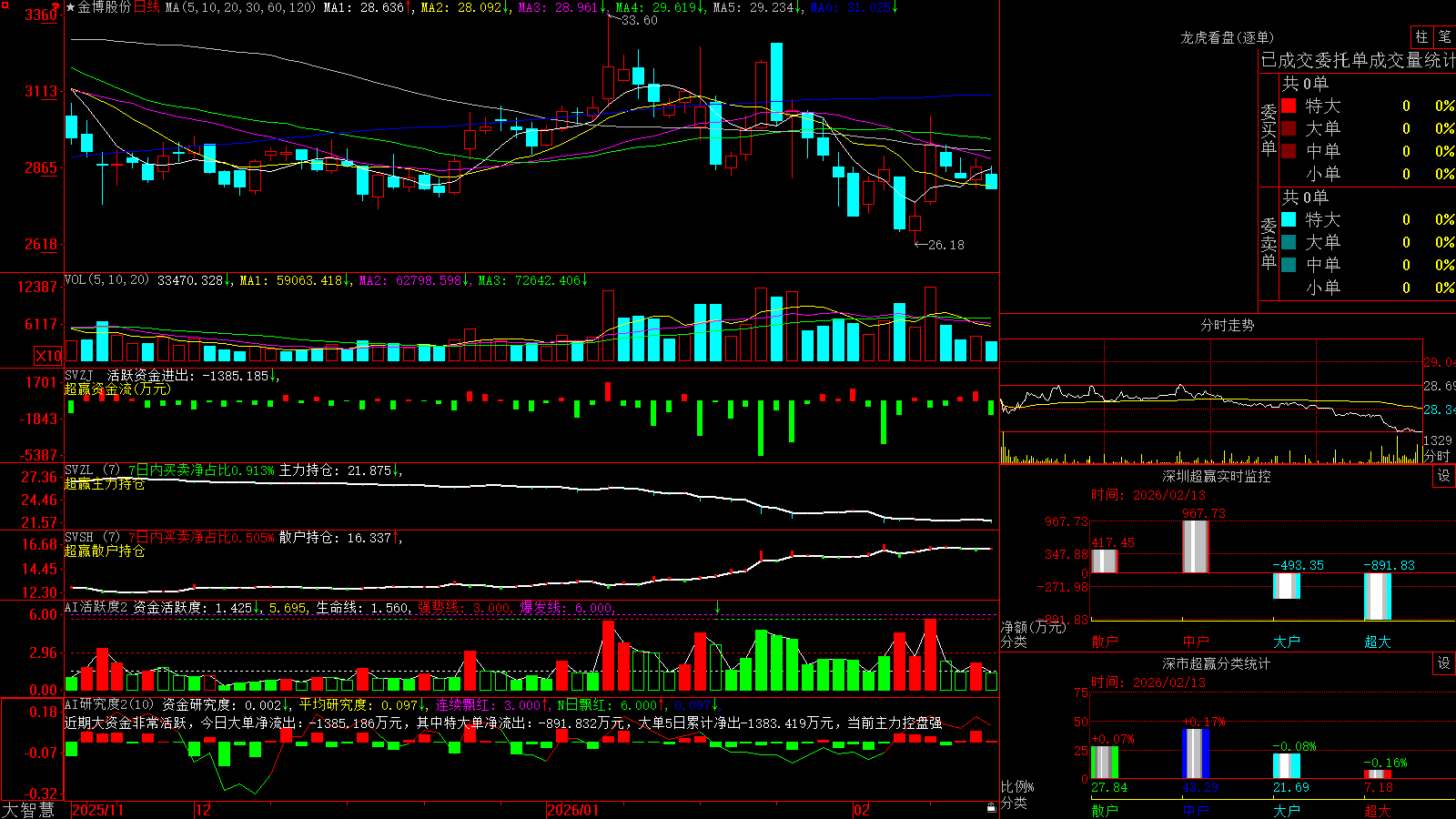Image resolution: width=1456 pixels, height=819 pixels.
Task: Click the 超赢资金流(万元) yellow label
Action: coord(116,389)
